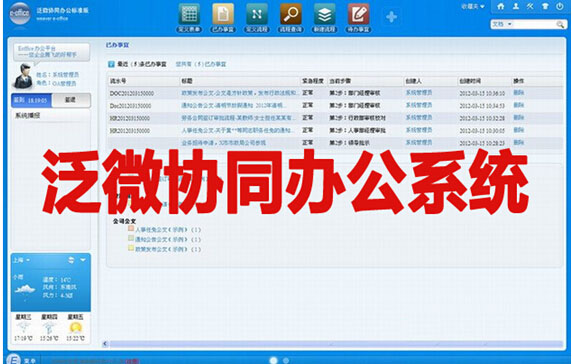
Task: Open the 劳务合同签订审批流程 title link
Action: pos(239,118)
